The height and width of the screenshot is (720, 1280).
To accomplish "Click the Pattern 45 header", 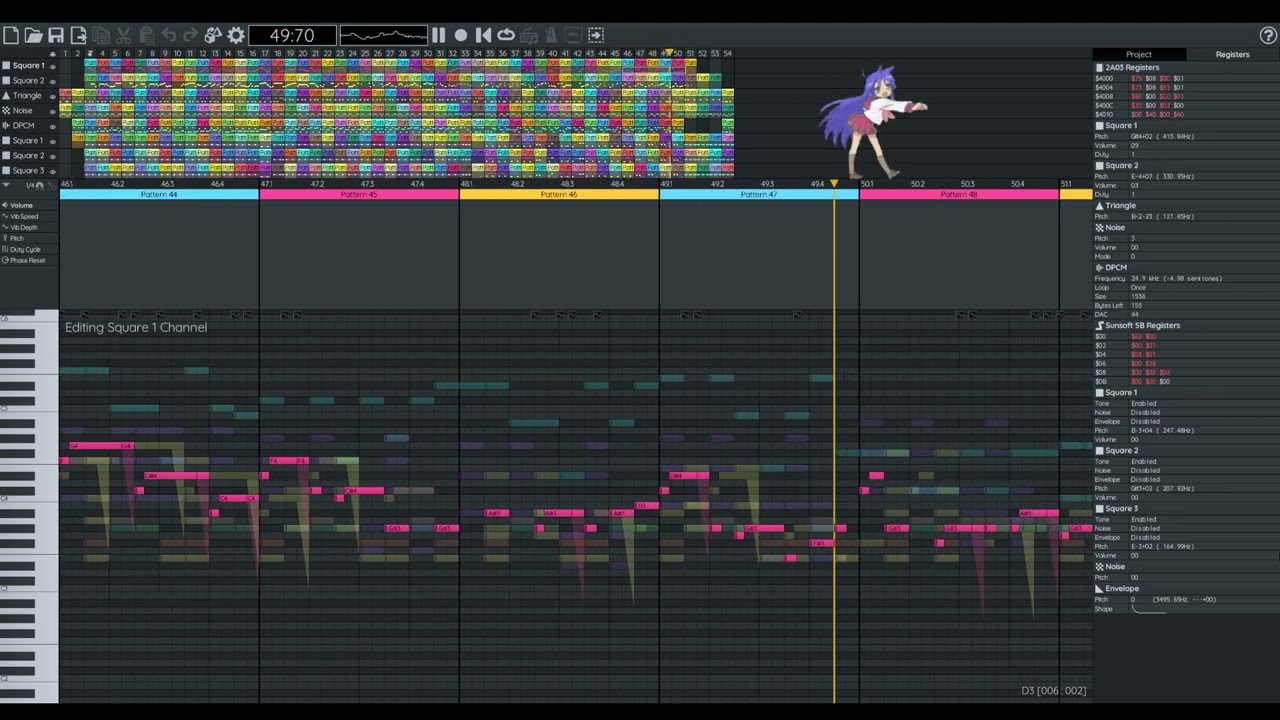I will [359, 195].
